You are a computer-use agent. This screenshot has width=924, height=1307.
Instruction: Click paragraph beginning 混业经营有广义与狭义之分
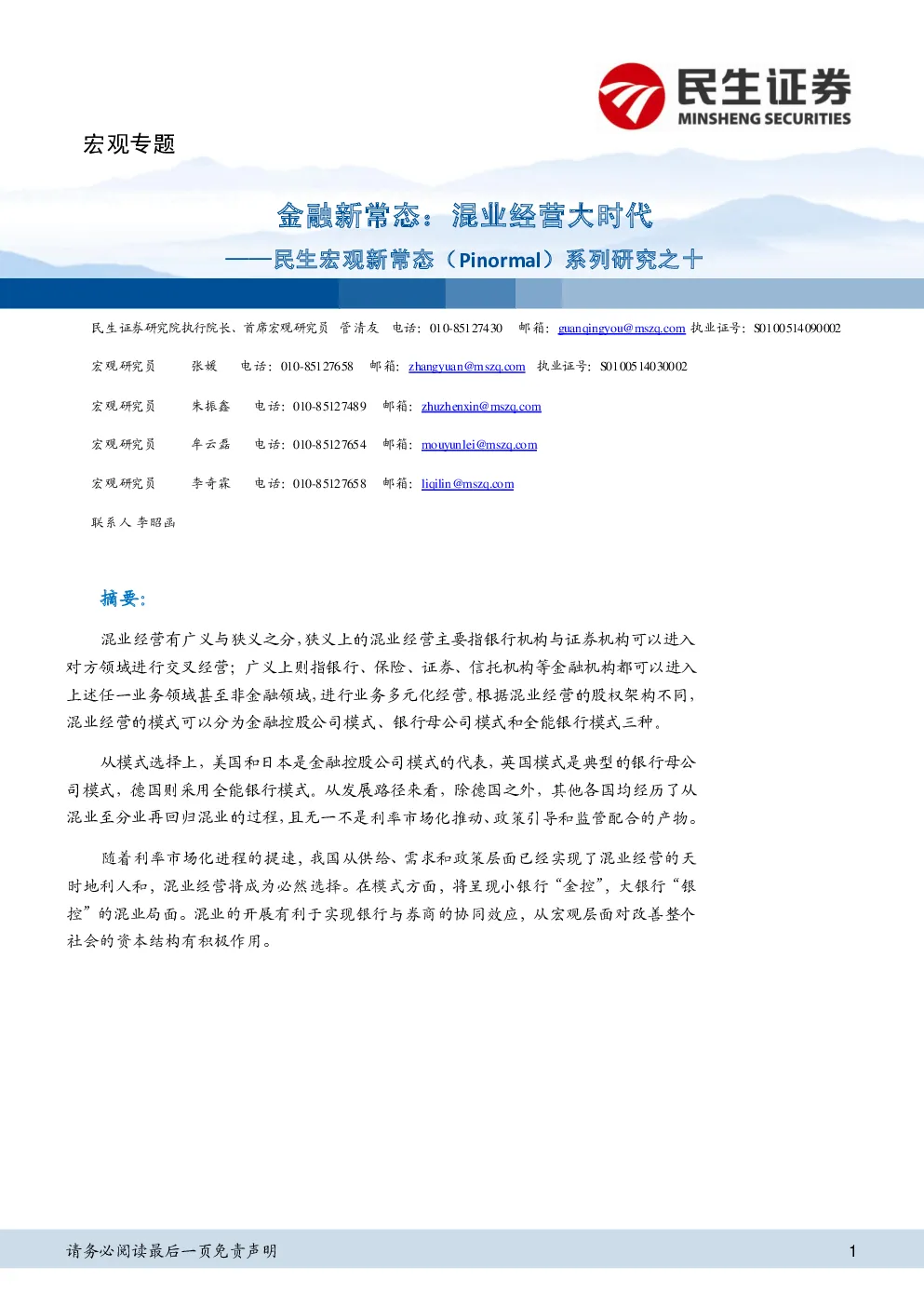[x=382, y=680]
